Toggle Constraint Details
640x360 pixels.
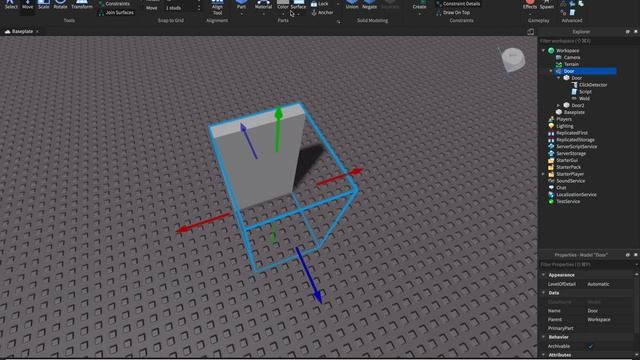(x=458, y=4)
